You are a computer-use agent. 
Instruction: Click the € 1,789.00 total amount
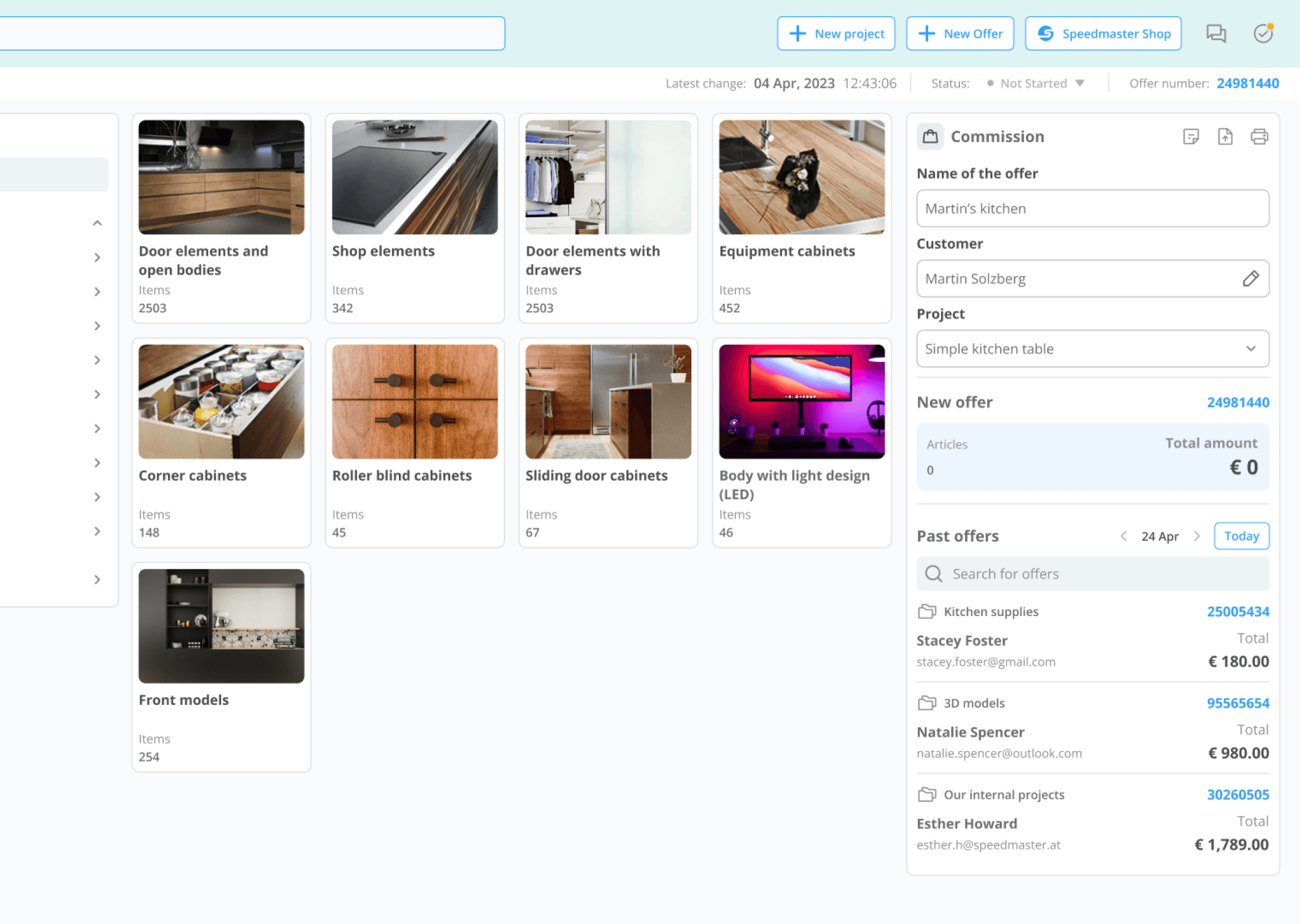(1231, 845)
